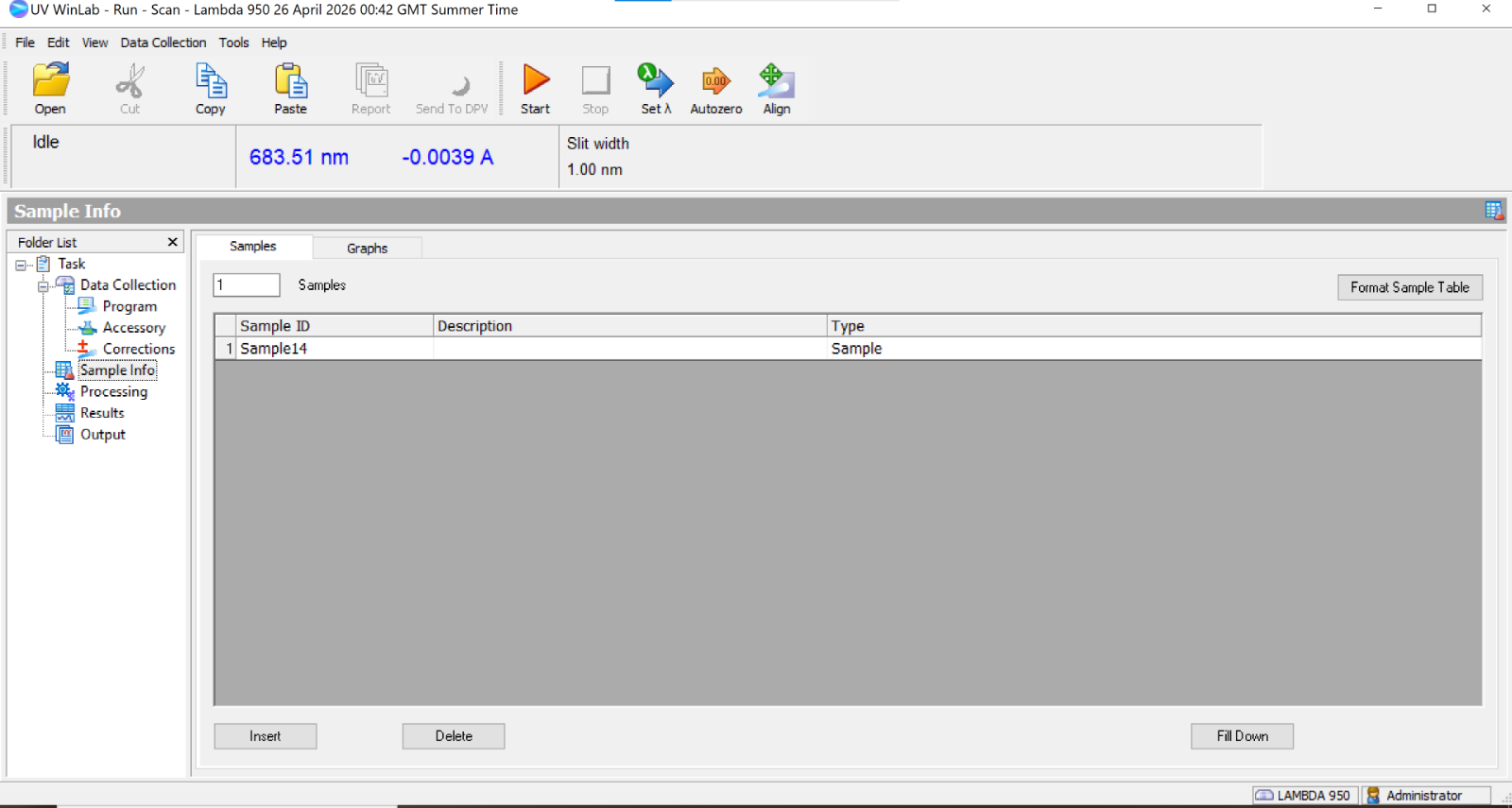
Task: Click the Slit width 1.00 nm value
Action: pyautogui.click(x=594, y=170)
